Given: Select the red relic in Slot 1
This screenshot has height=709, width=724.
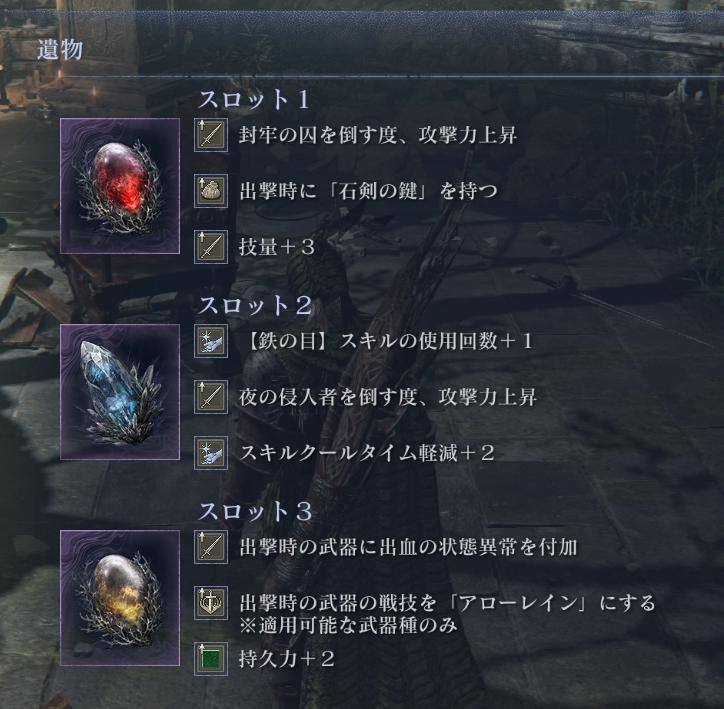Looking at the screenshot, I should pos(120,186).
